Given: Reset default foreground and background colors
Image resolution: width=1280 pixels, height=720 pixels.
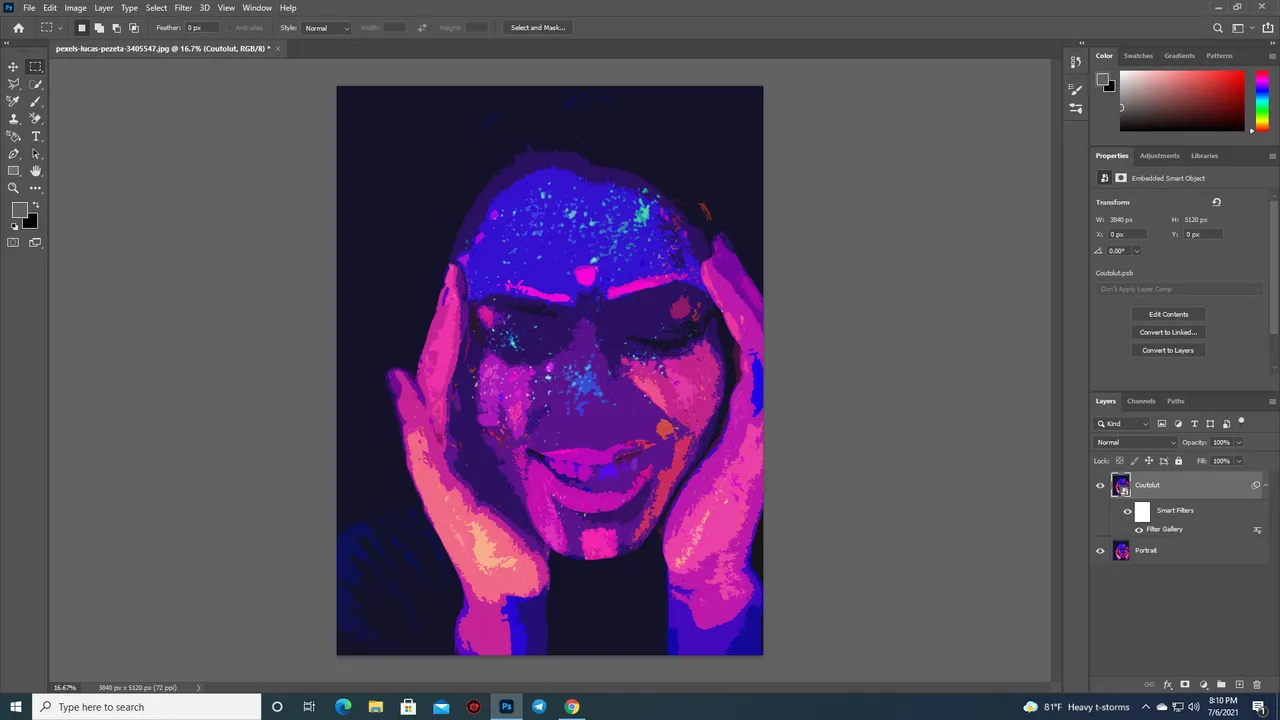Looking at the screenshot, I should tap(14, 226).
